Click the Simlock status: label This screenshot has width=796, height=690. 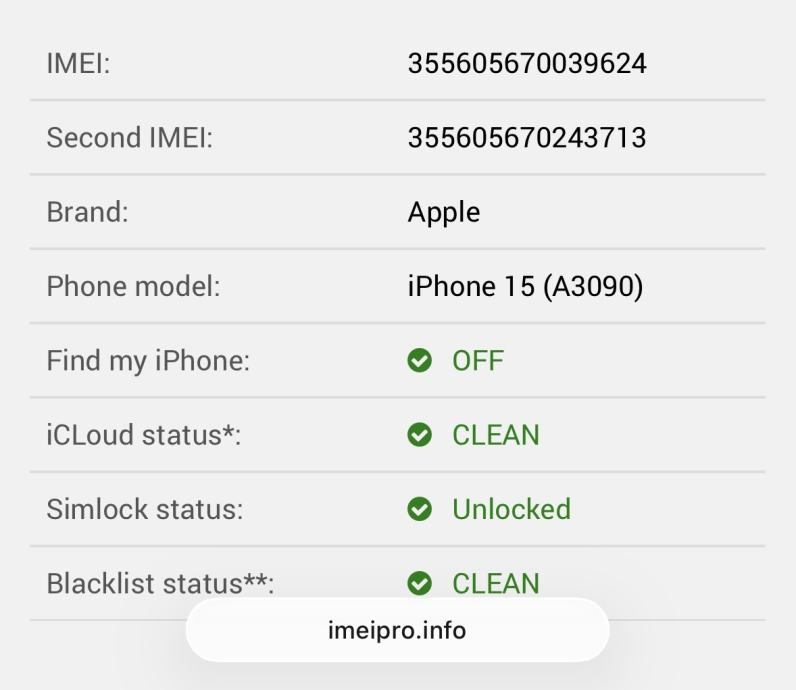[x=145, y=509]
